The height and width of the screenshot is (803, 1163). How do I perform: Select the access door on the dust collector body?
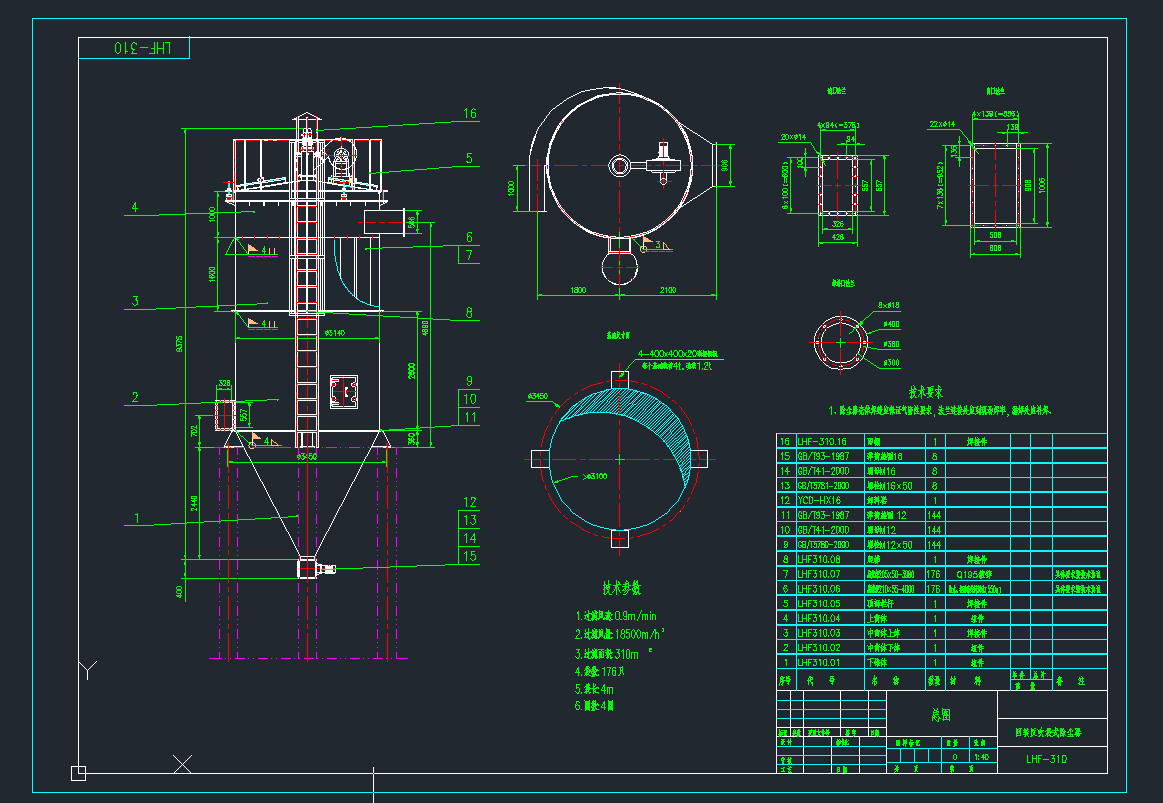(344, 391)
